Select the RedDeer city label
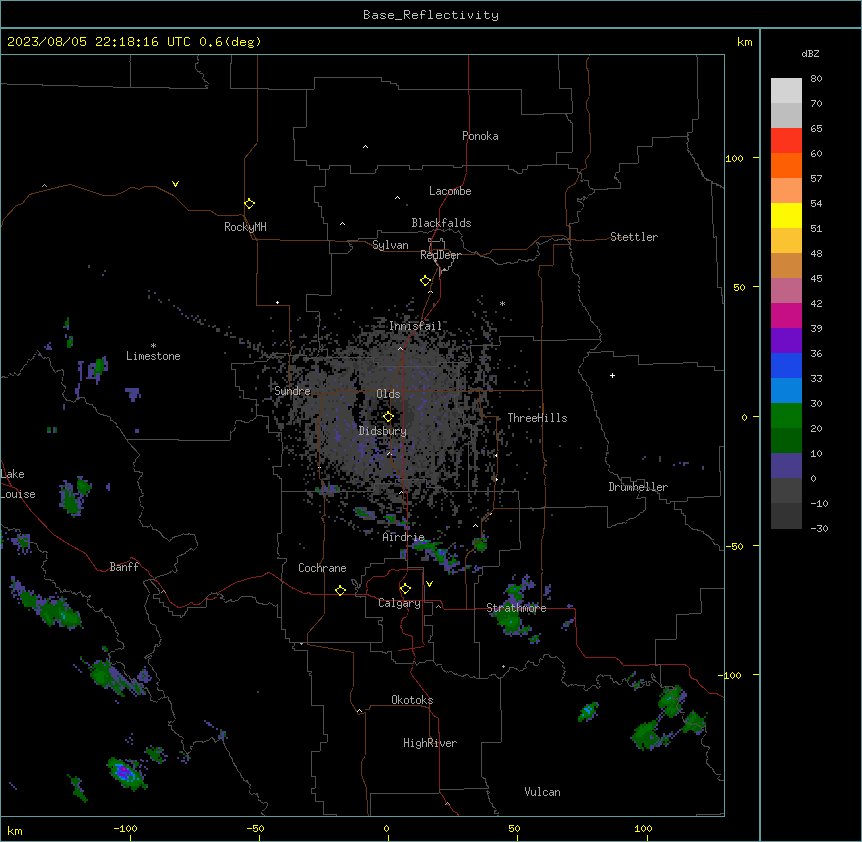The image size is (862, 842). 440,255
